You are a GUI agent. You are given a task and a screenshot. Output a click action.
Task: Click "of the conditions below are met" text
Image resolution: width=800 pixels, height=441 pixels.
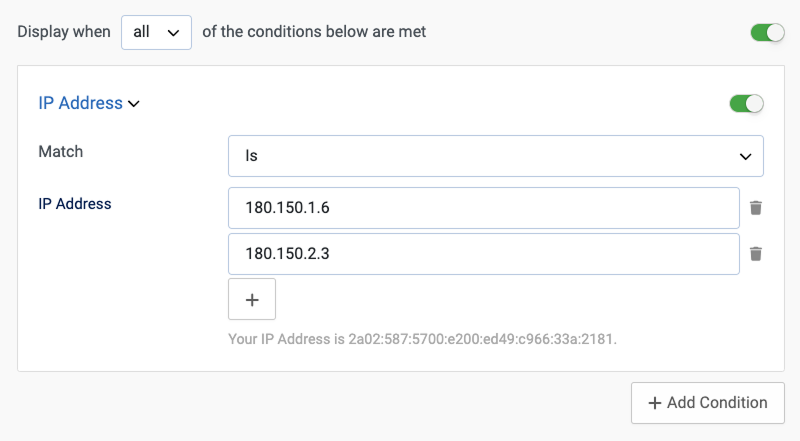[314, 32]
